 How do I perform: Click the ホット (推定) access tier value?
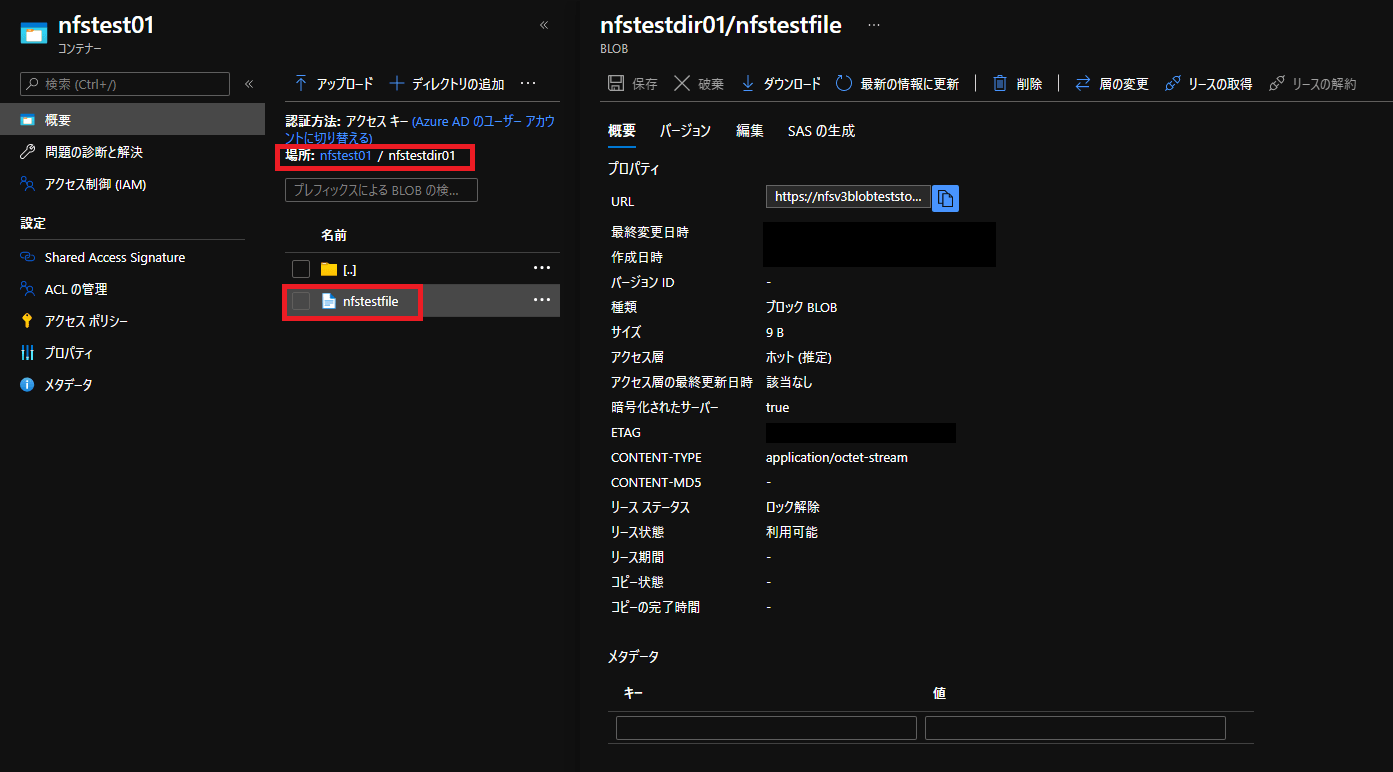[799, 357]
